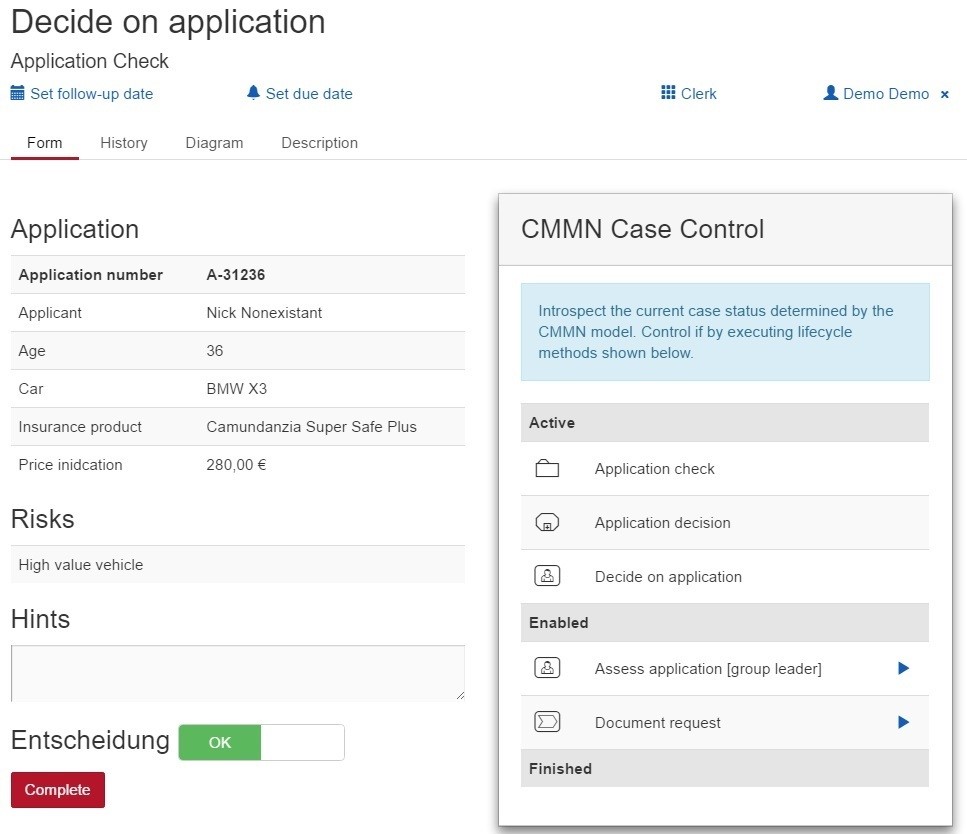Click the Enabled section header
This screenshot has height=834, width=967.
[725, 622]
